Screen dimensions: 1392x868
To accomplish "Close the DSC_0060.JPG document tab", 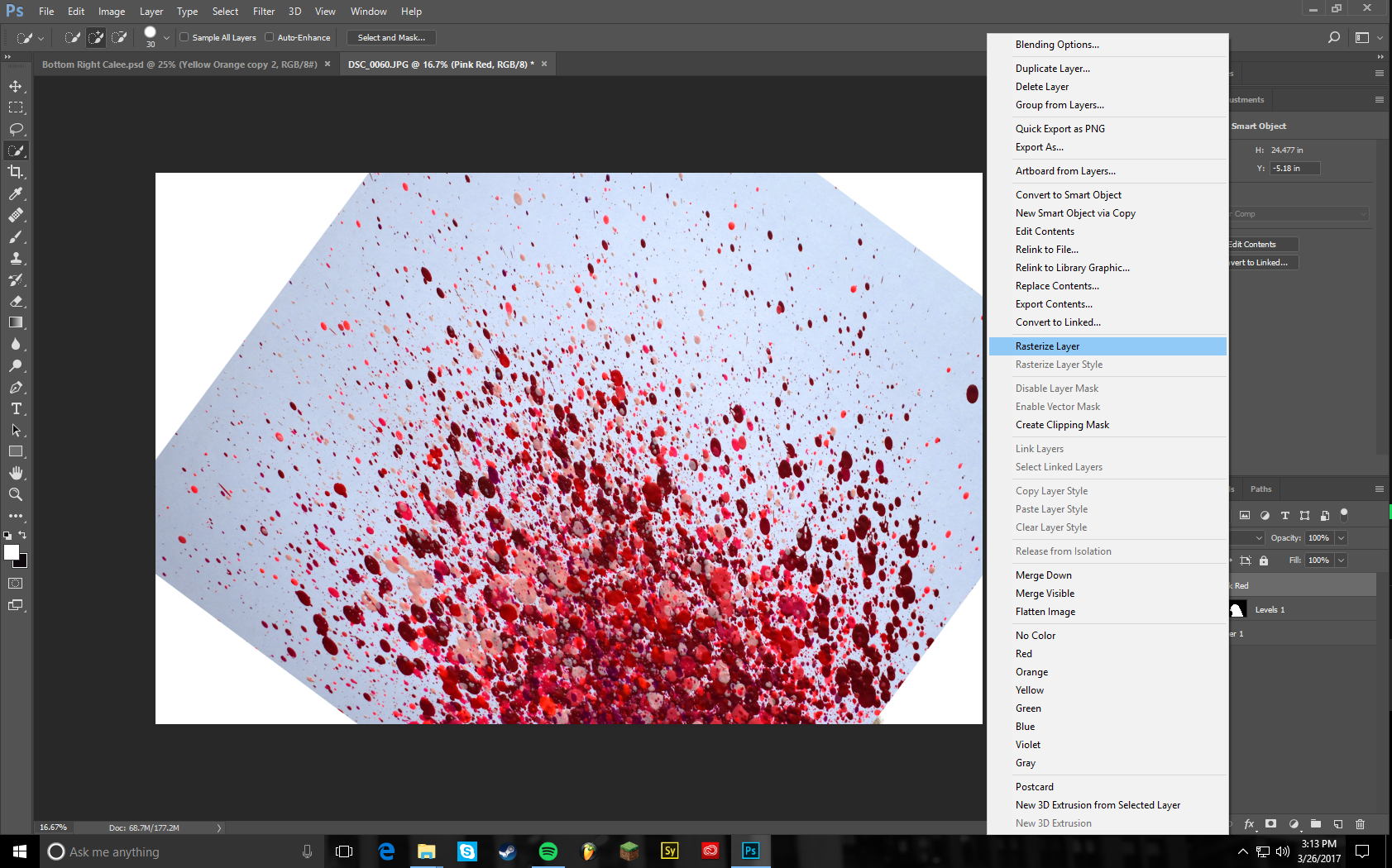I will [x=544, y=64].
